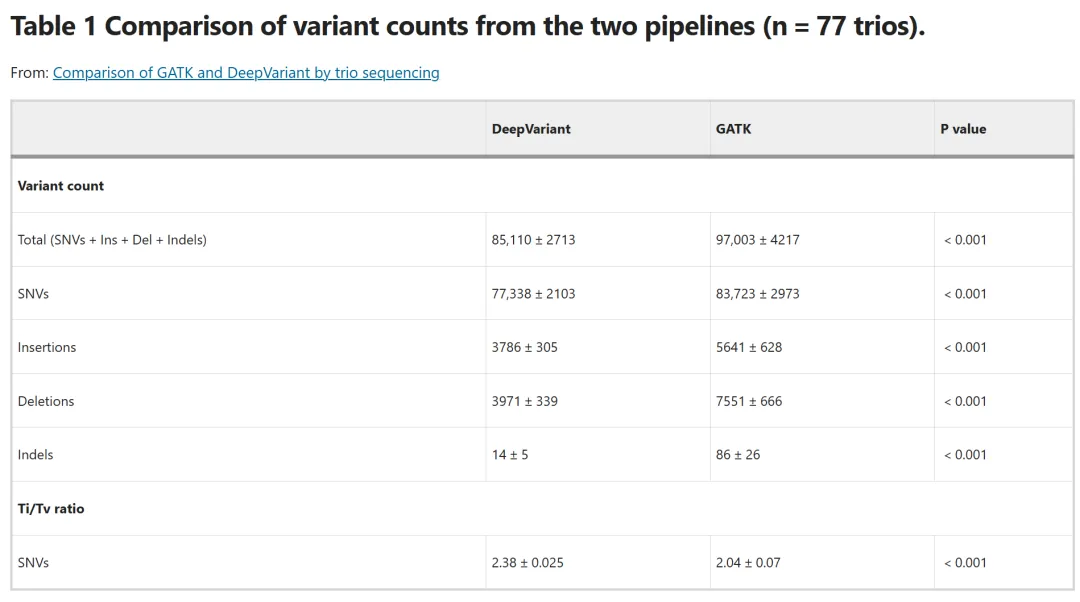Click the GATK total value 97,003 ± 4217
This screenshot has height=602, width=1080.
tap(757, 240)
